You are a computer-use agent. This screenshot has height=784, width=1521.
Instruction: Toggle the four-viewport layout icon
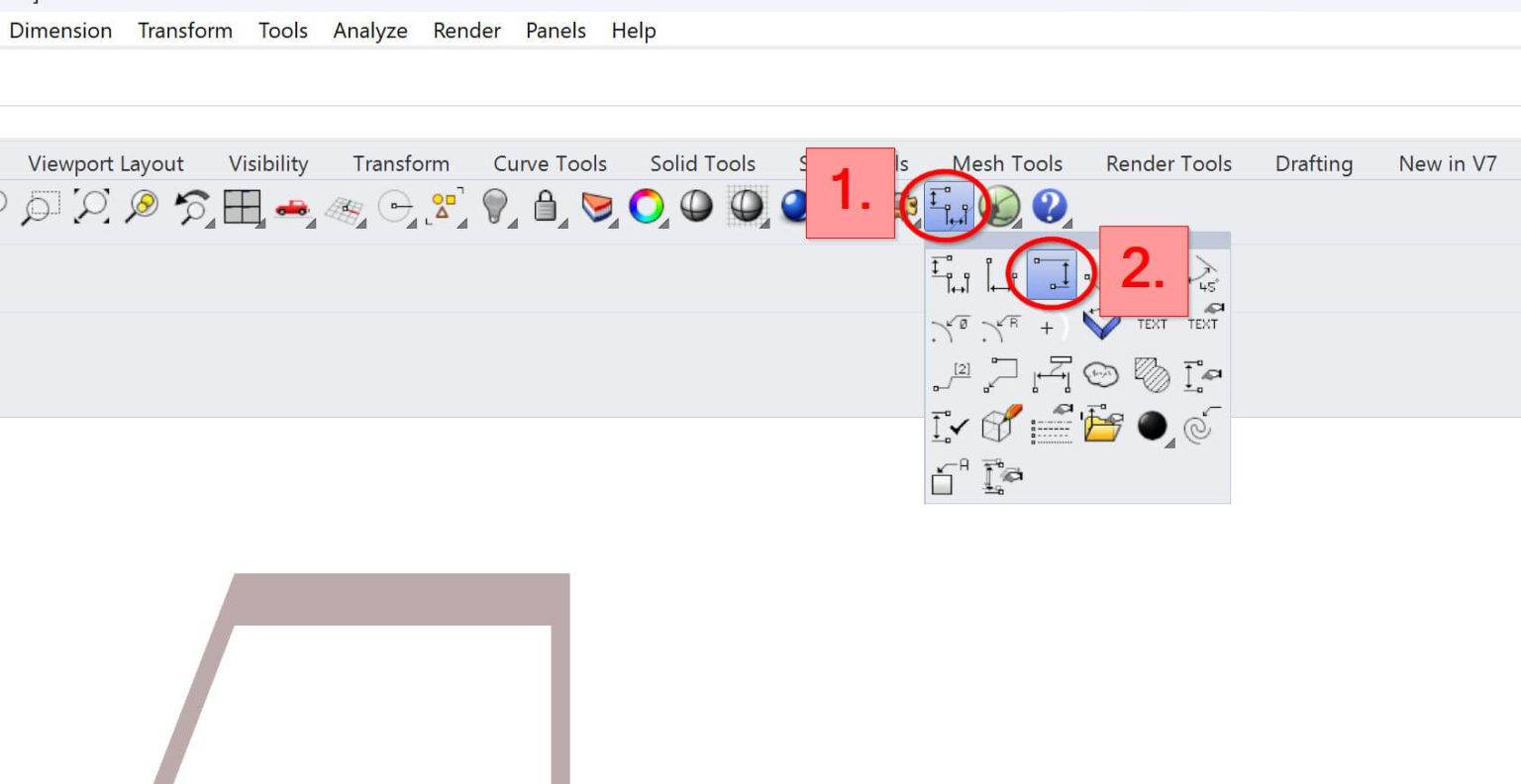coord(242,207)
